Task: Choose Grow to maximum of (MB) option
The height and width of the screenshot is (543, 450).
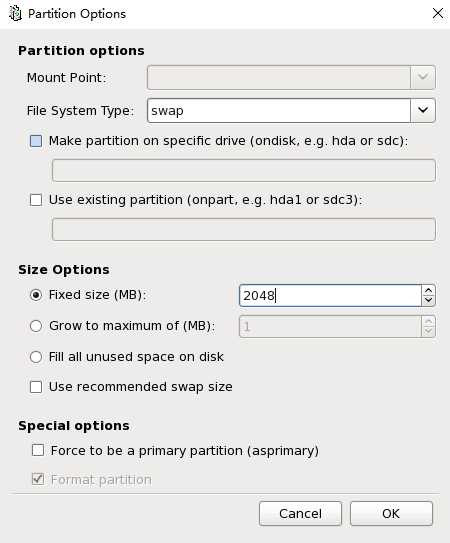Action: tap(36, 326)
